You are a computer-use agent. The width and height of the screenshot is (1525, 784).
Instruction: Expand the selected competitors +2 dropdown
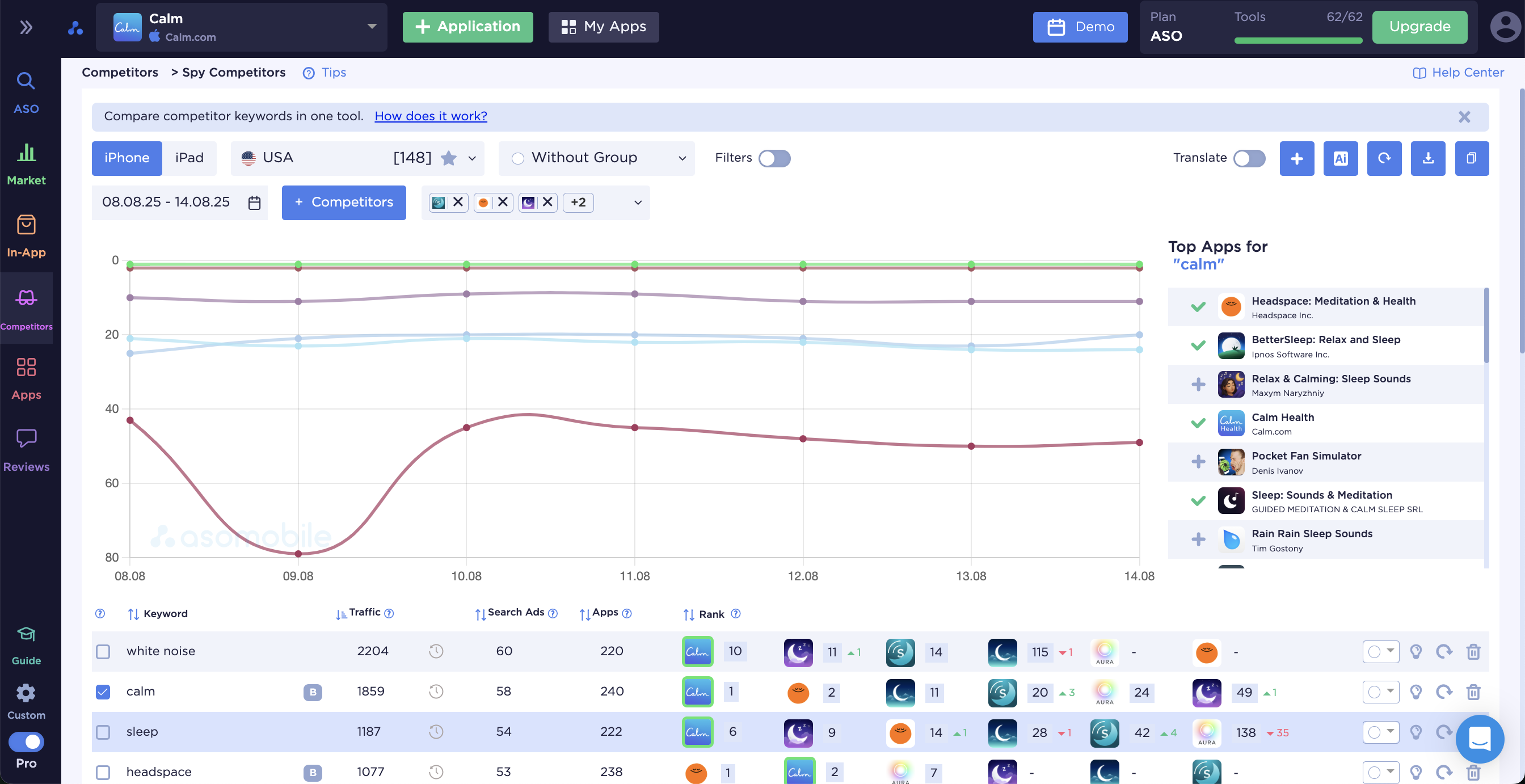tap(638, 203)
